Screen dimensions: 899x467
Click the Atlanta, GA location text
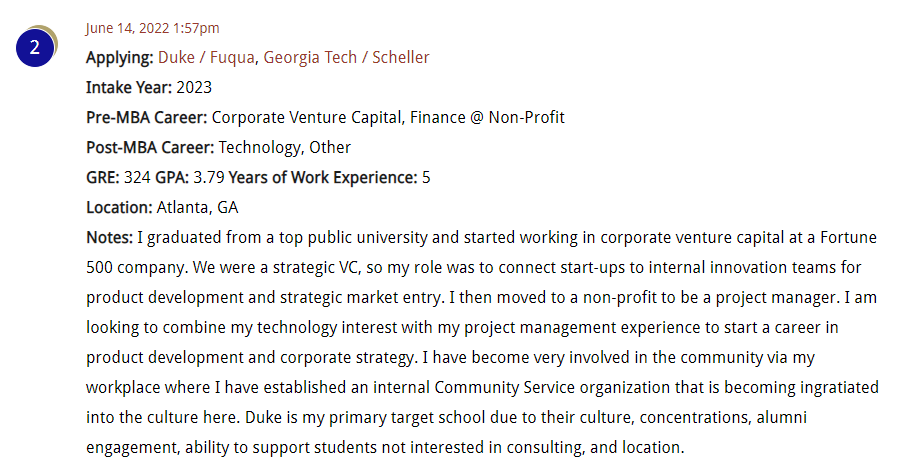pyautogui.click(x=197, y=207)
